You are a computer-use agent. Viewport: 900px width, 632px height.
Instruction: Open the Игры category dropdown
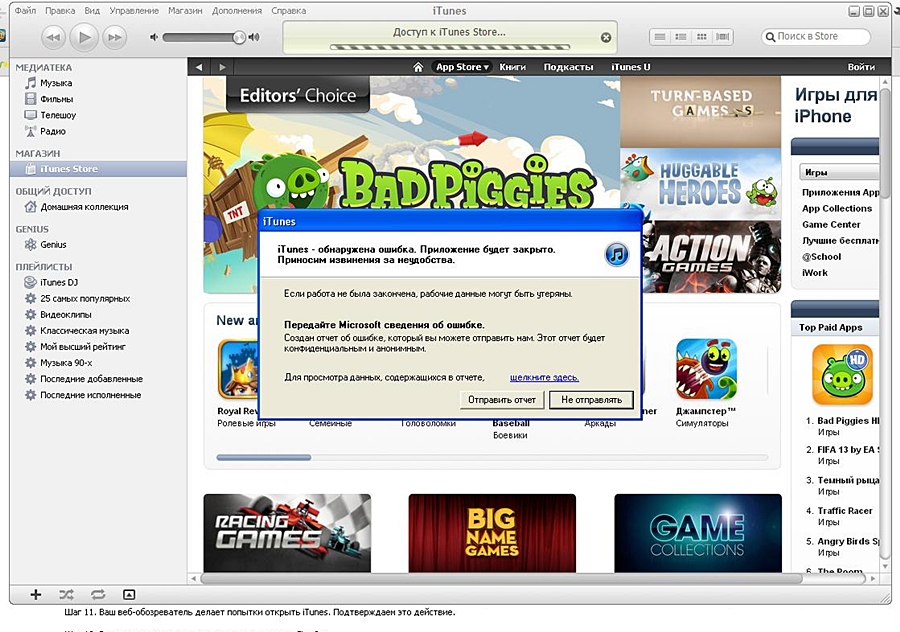click(x=839, y=172)
